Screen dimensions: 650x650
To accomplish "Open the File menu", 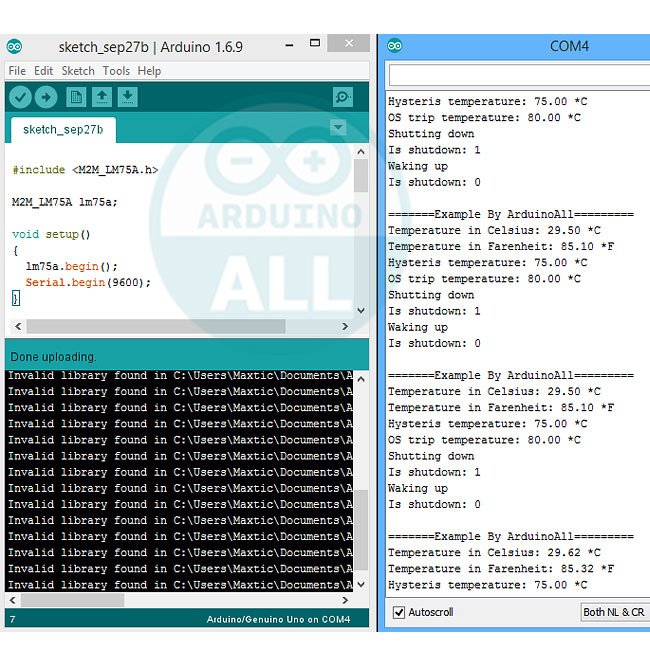I will (x=17, y=71).
